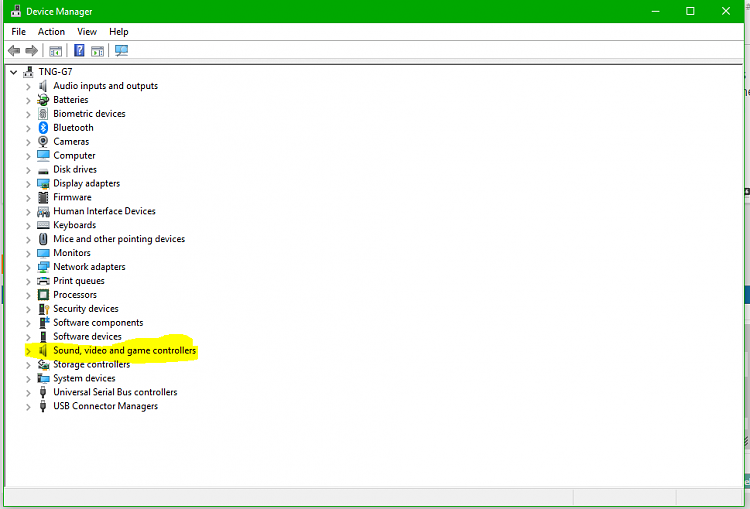Expand the Display adapters category
This screenshot has height=509, width=750.
pos(28,184)
